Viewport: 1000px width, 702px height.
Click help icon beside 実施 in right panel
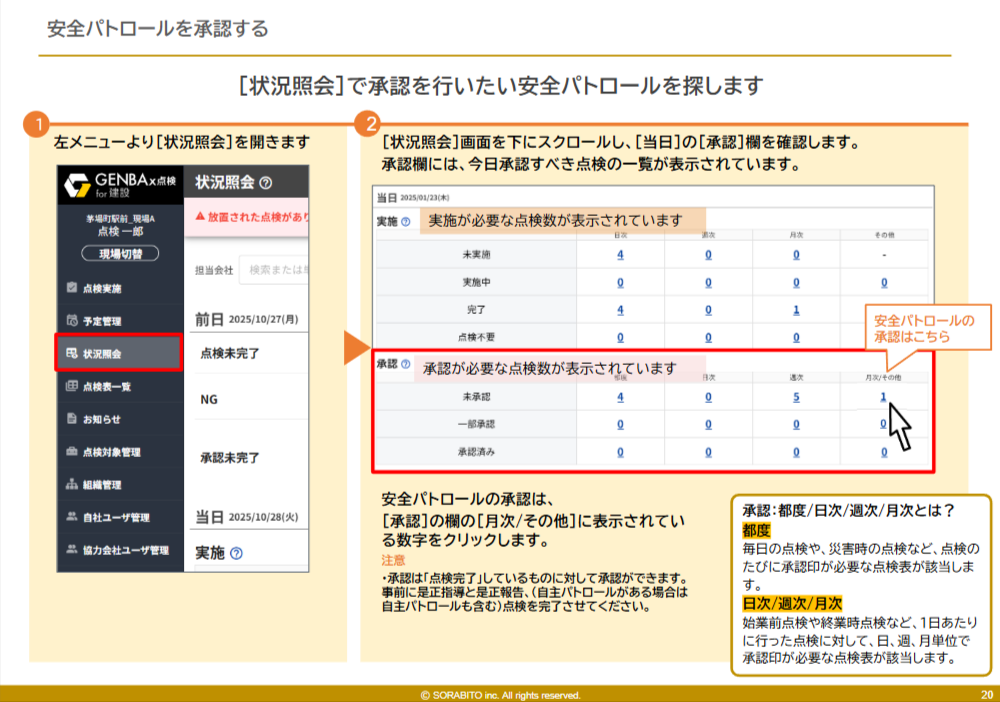click(x=405, y=221)
